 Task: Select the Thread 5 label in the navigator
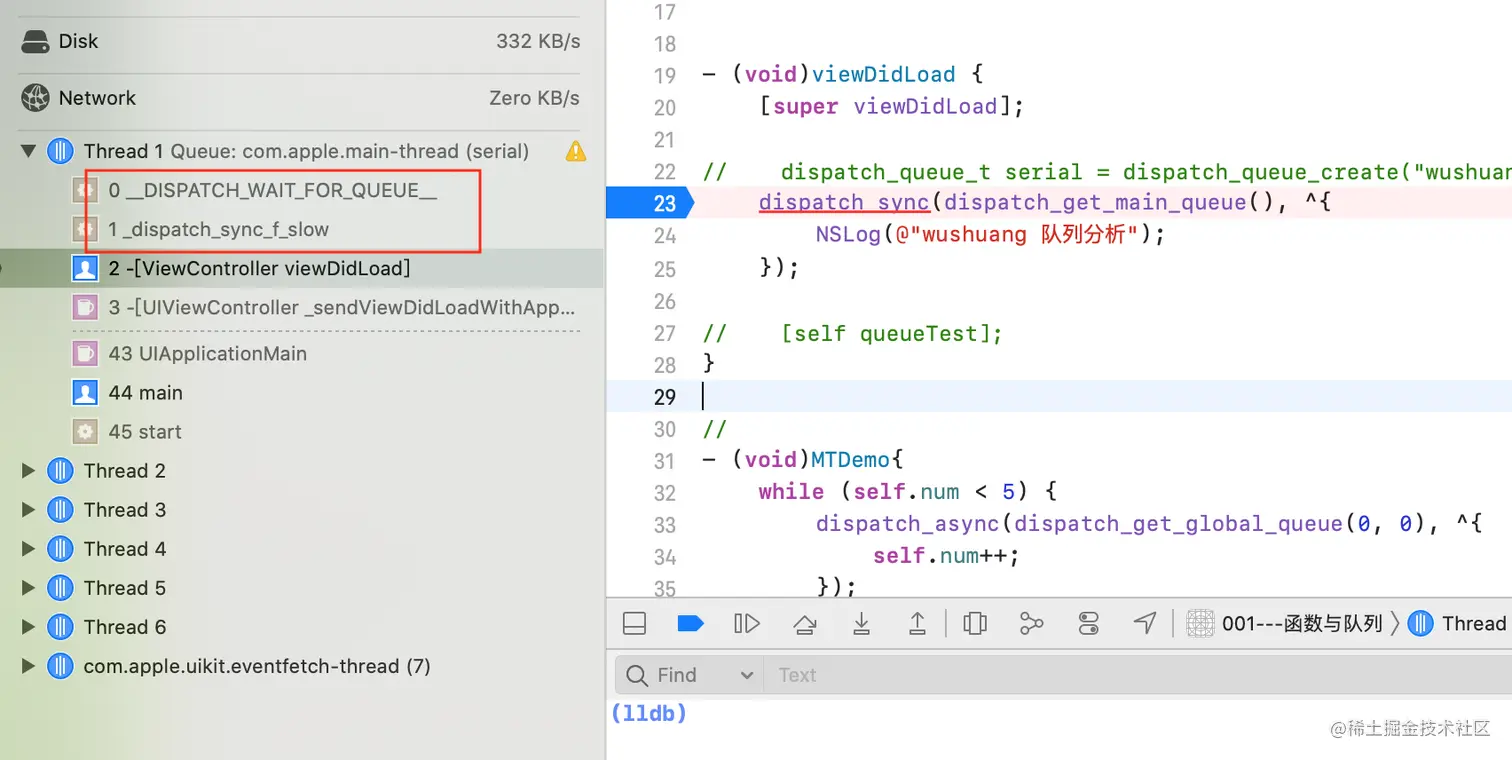(125, 588)
